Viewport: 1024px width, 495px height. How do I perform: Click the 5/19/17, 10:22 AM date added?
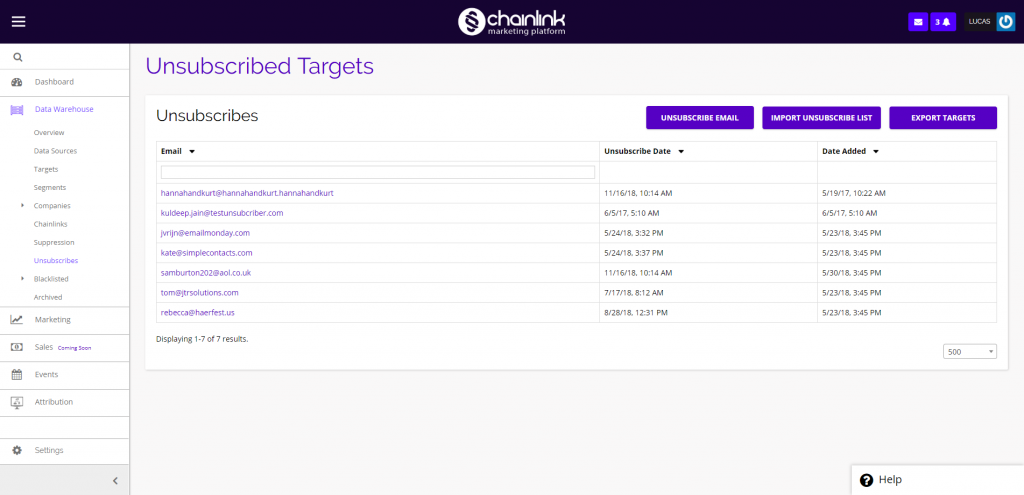tap(854, 193)
